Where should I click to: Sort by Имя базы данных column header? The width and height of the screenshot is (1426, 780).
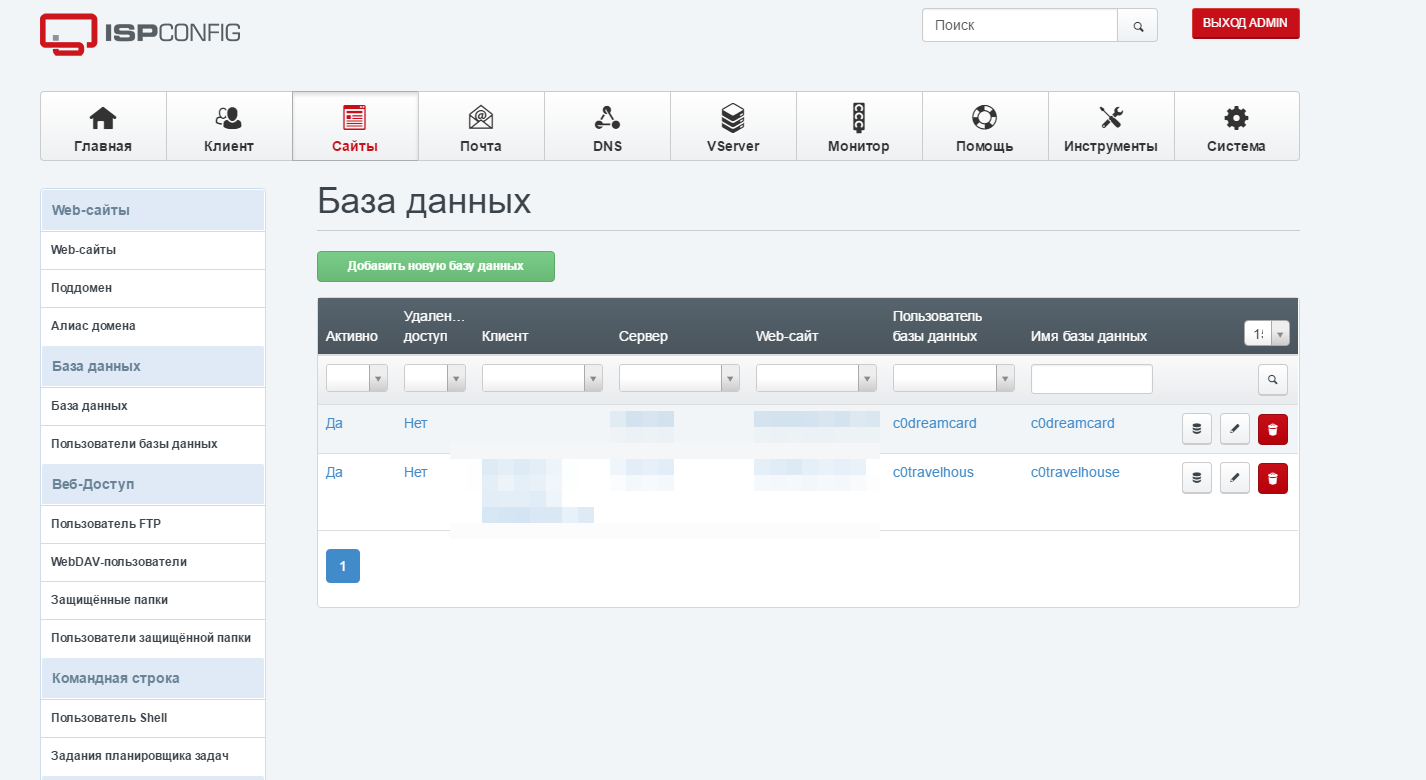click(x=1089, y=337)
